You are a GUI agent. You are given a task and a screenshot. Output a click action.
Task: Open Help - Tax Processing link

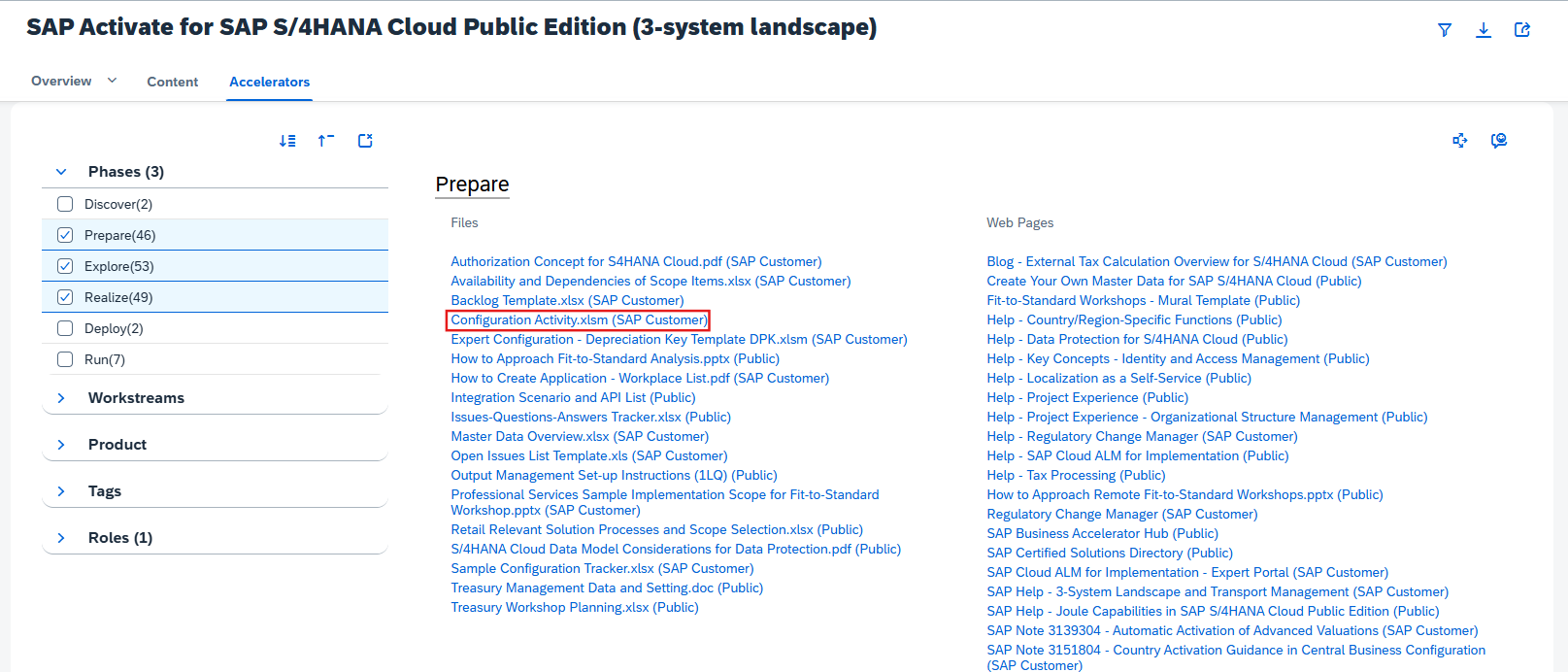1076,475
